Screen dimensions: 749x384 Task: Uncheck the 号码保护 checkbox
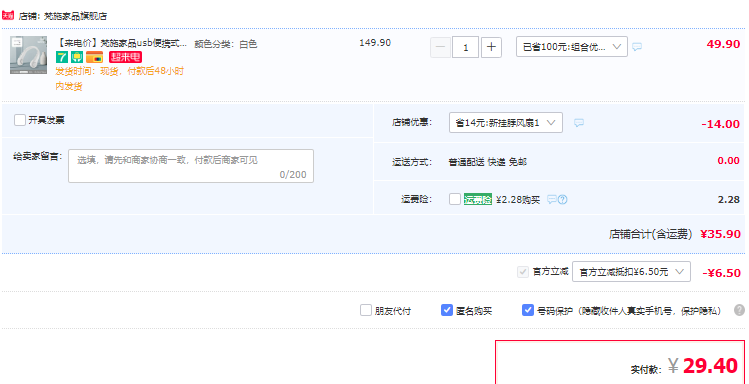click(528, 310)
